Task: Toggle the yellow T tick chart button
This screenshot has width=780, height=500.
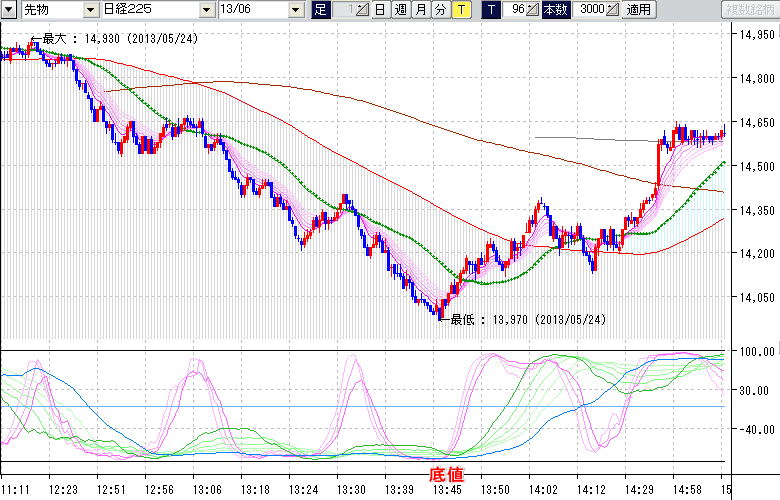Action: tap(461, 9)
